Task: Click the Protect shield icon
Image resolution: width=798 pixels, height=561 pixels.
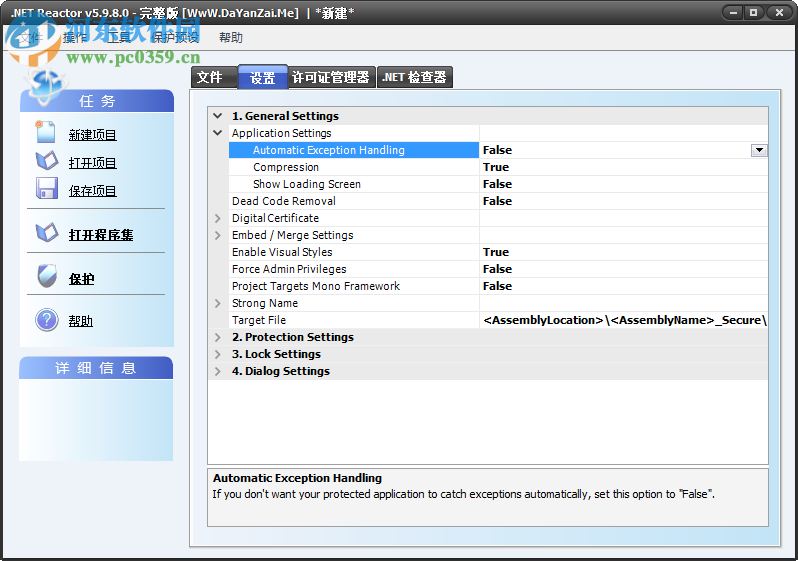Action: 47,276
